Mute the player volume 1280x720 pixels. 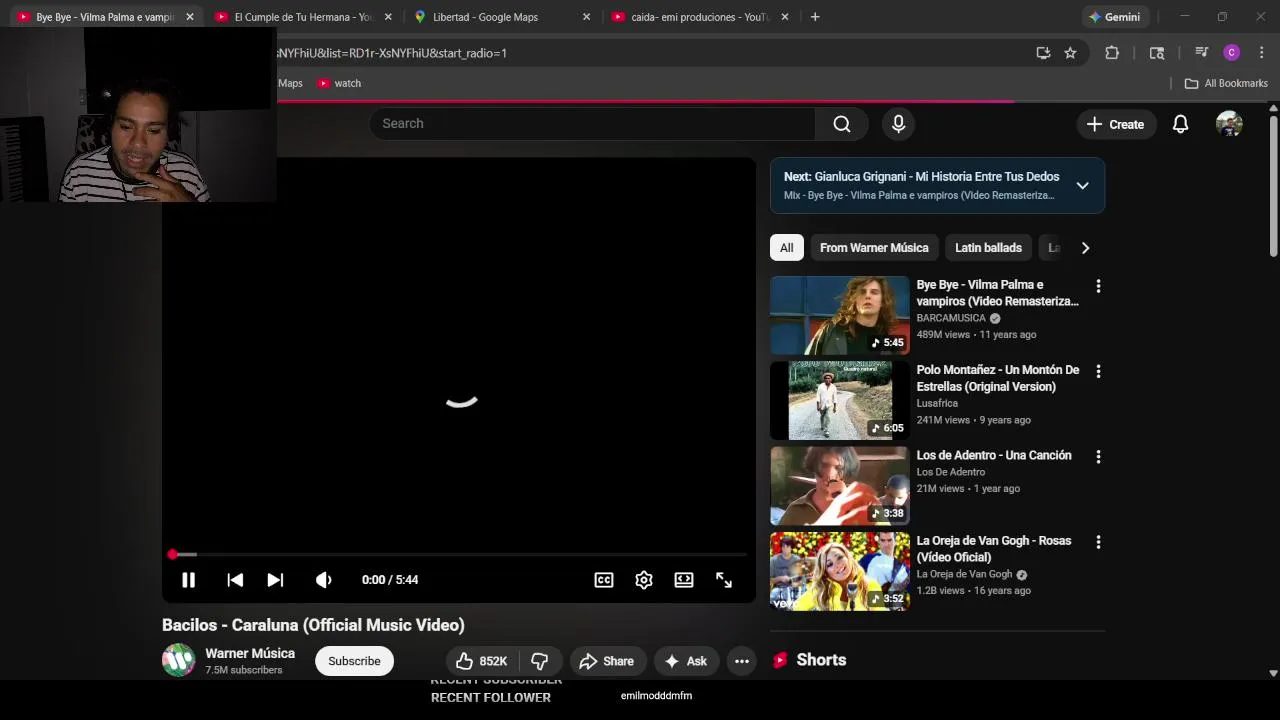click(324, 580)
